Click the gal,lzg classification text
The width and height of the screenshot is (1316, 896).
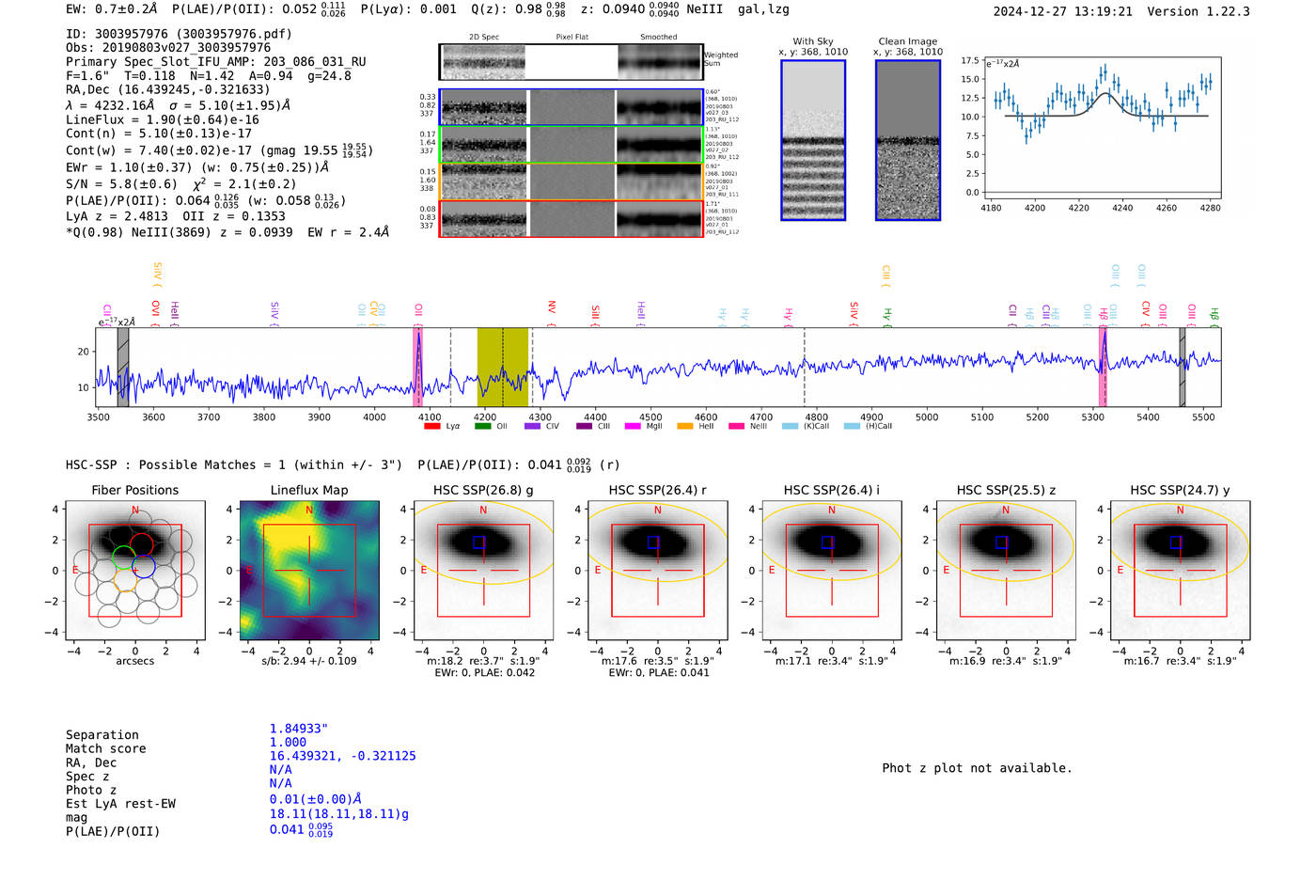(763, 9)
